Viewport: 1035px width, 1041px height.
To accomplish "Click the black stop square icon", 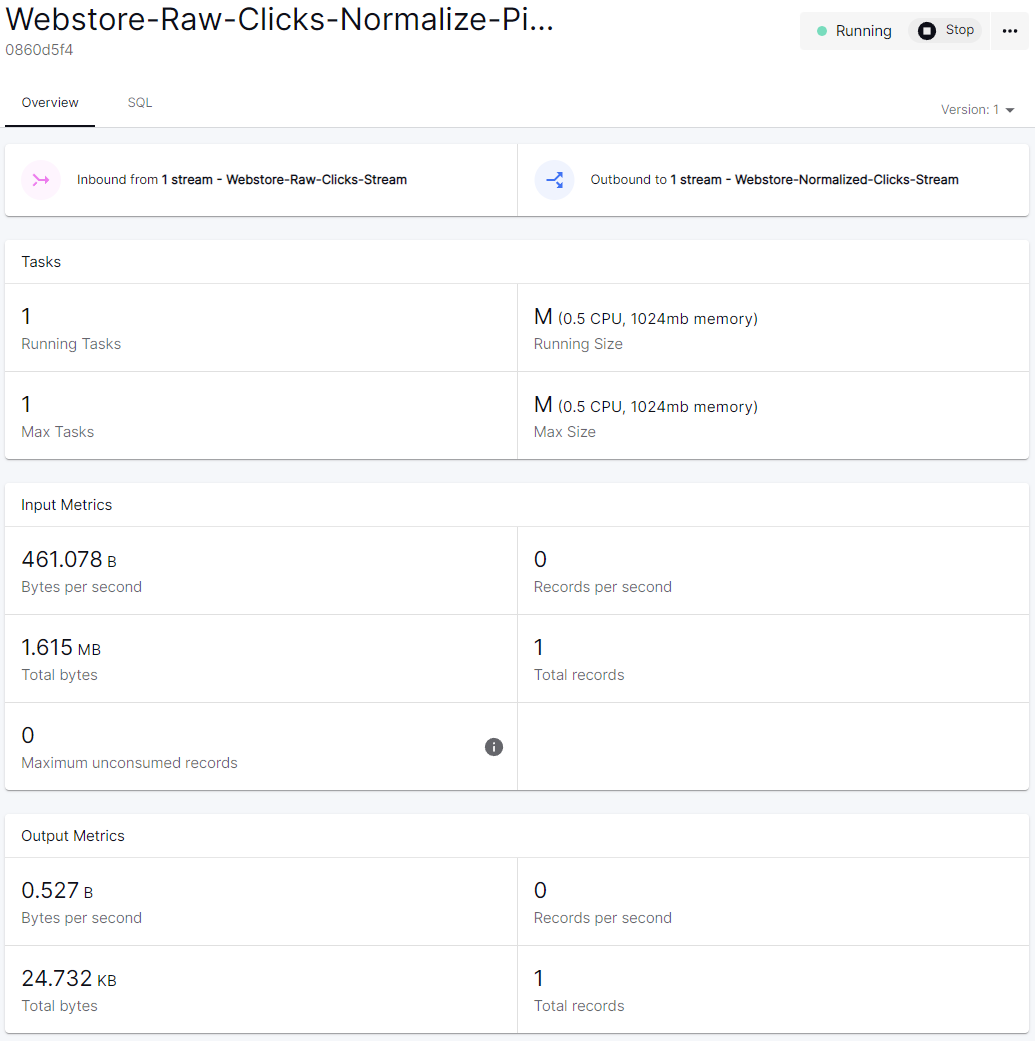I will (927, 31).
